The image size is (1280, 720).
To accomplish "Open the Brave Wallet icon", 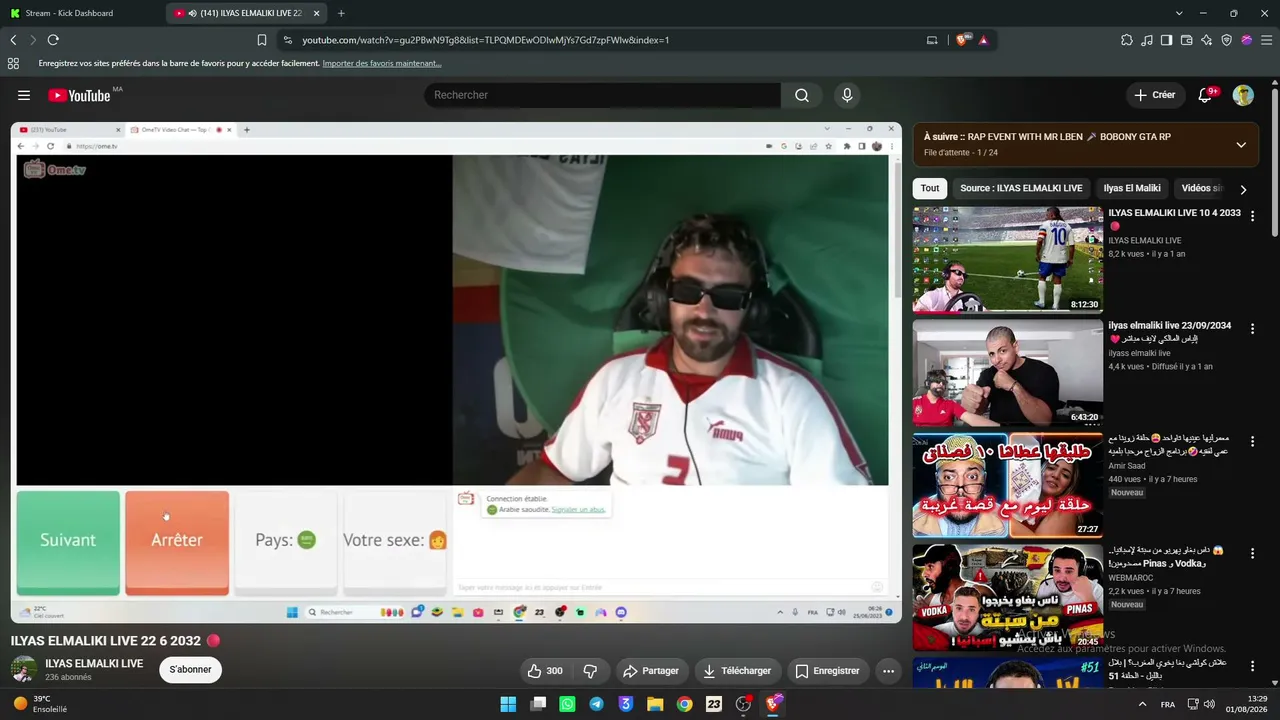I will tap(1187, 40).
